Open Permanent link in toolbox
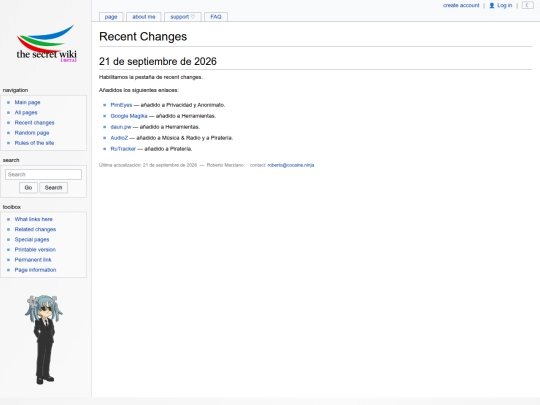The height and width of the screenshot is (405, 540). [x=33, y=260]
